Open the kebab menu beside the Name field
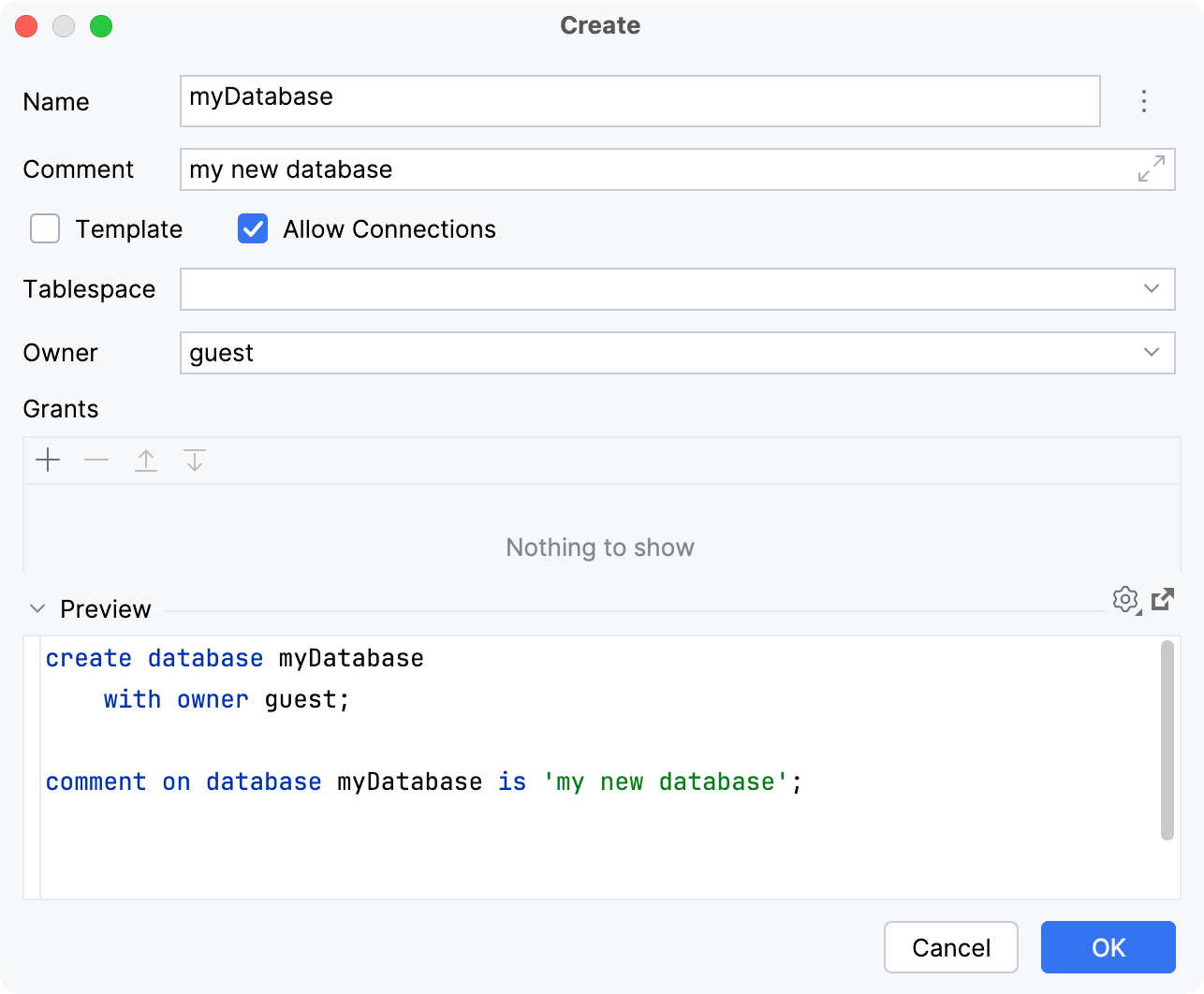This screenshot has width=1204, height=994. [x=1144, y=101]
